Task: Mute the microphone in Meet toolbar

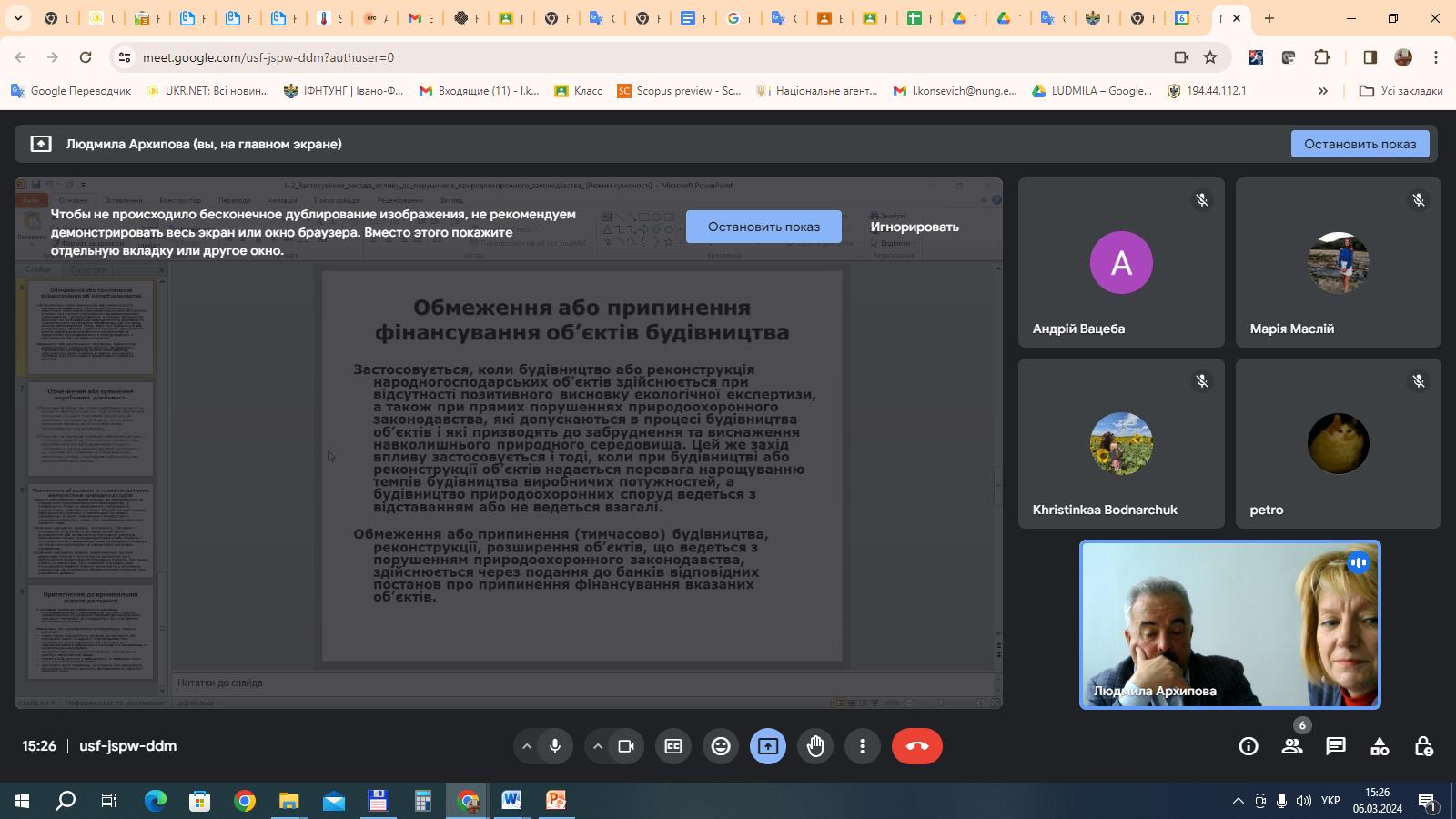Action: coord(555,746)
